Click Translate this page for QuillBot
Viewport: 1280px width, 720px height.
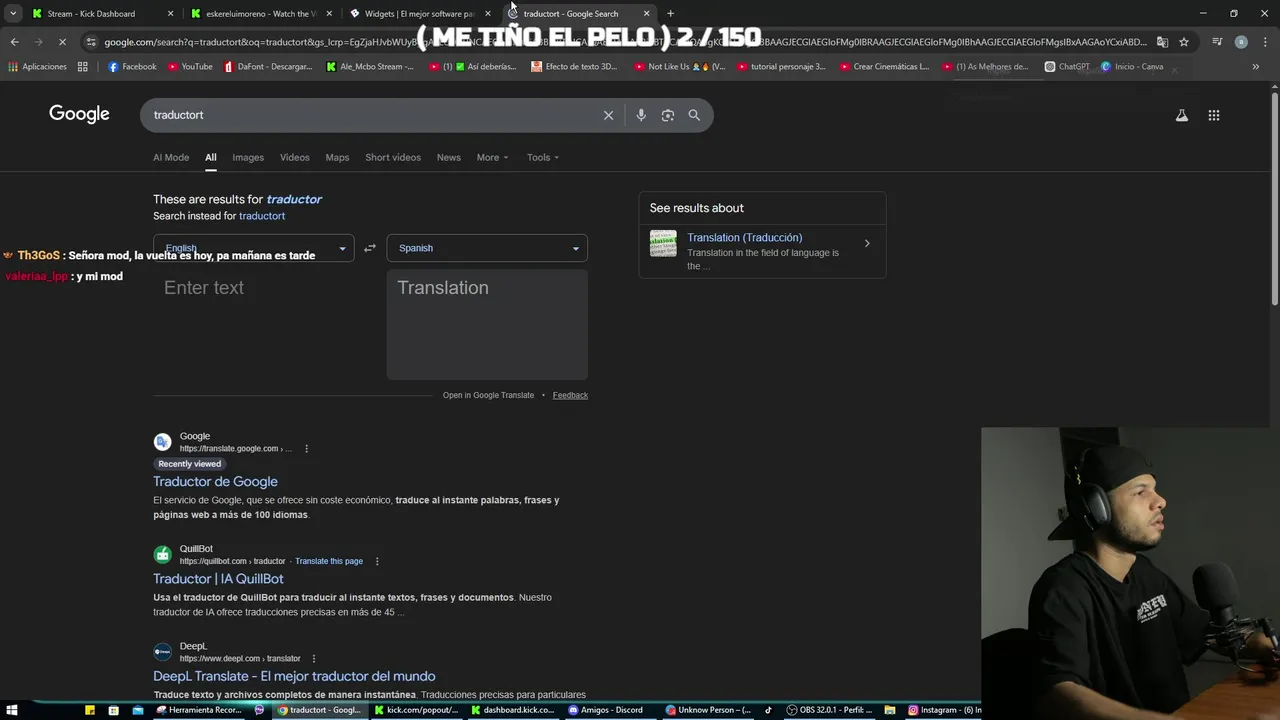[329, 561]
